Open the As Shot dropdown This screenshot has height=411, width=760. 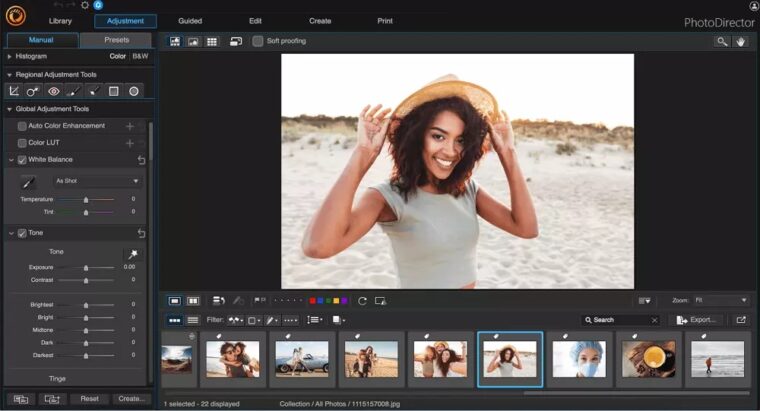96,181
